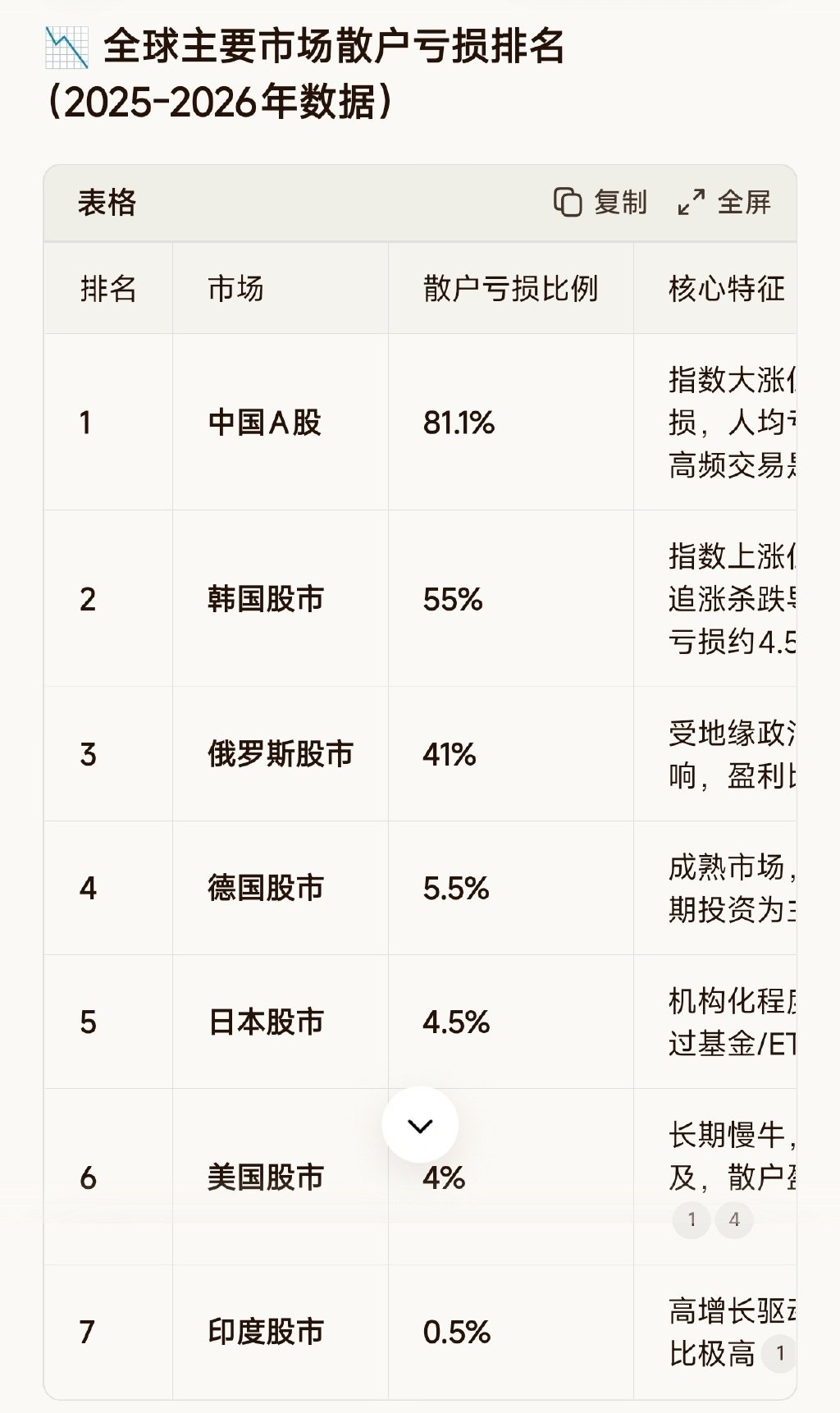This screenshot has height=1413, width=840.
Task: Click the 市场 column header
Action: [x=235, y=289]
